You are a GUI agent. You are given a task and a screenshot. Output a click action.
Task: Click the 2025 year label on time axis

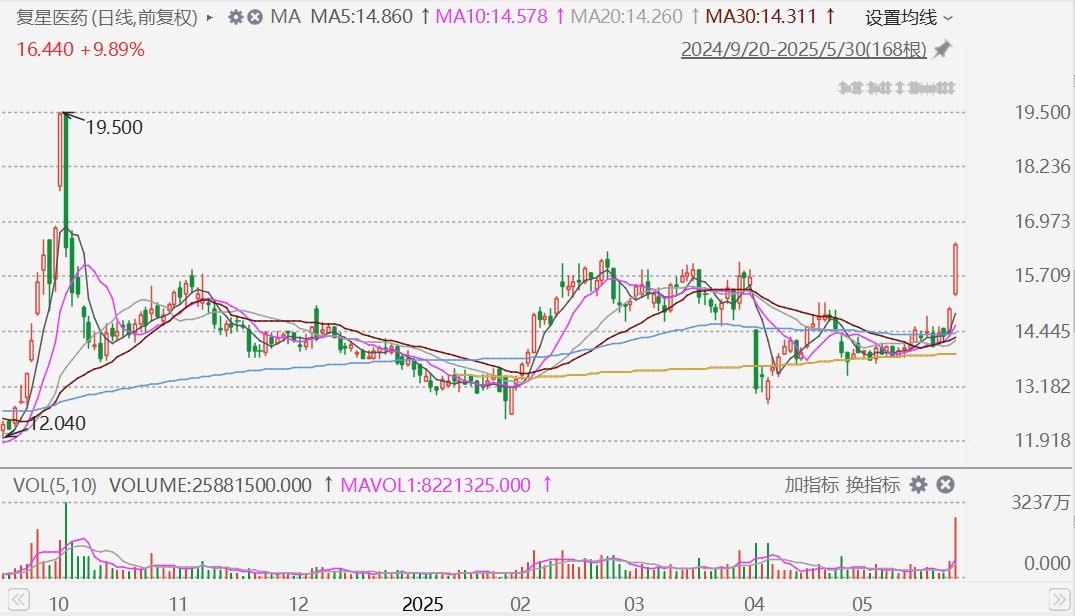click(x=422, y=604)
